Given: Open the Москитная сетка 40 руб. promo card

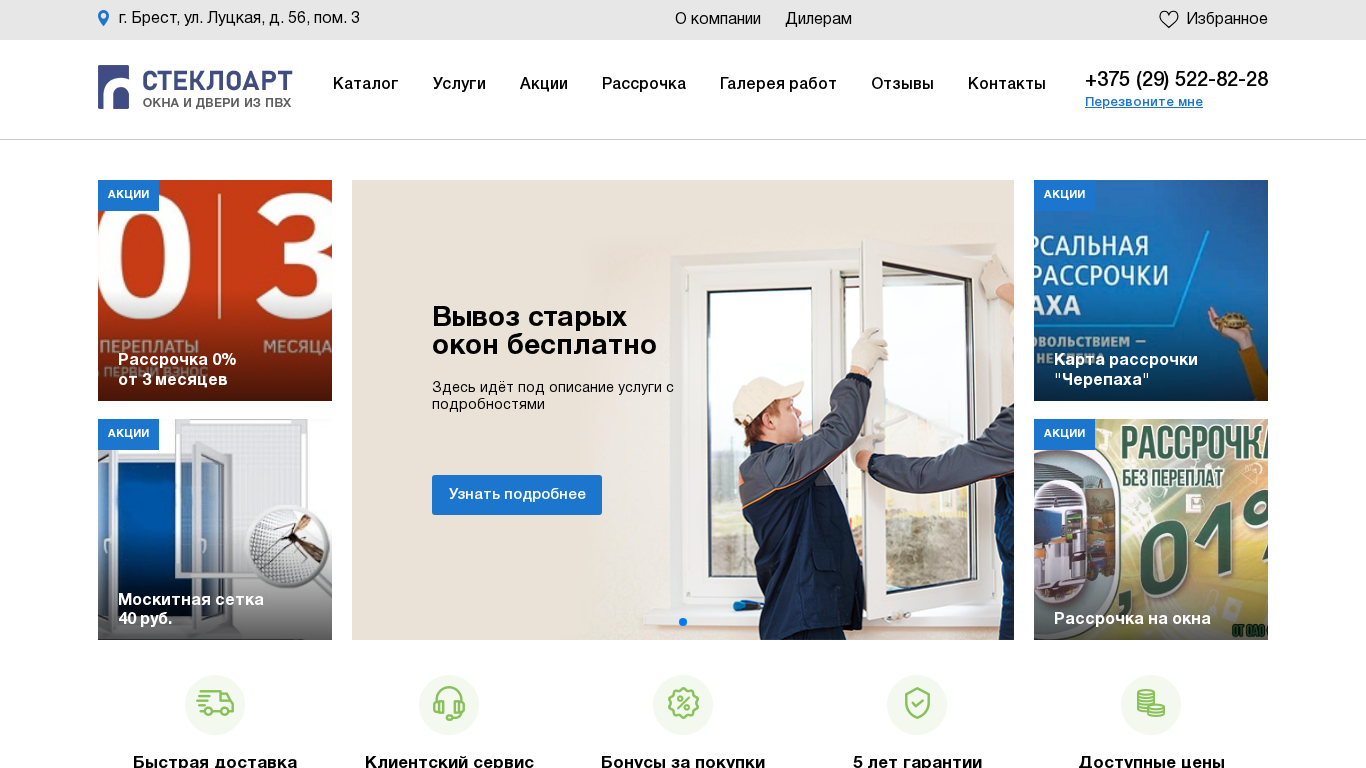Looking at the screenshot, I should pos(215,529).
